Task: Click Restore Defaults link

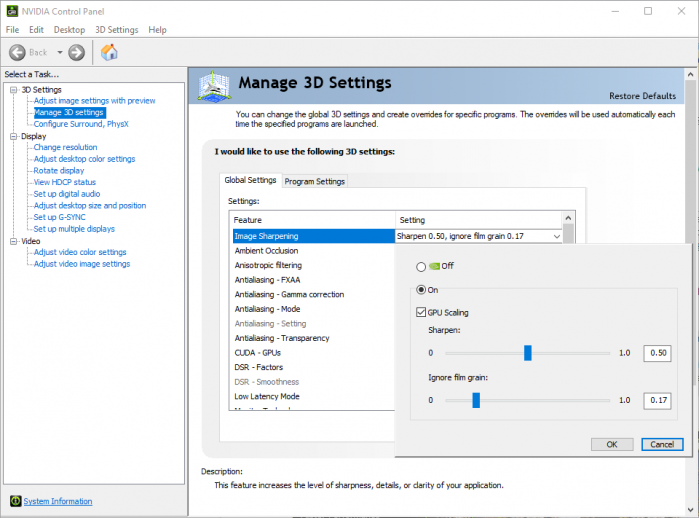Action: (x=642, y=96)
